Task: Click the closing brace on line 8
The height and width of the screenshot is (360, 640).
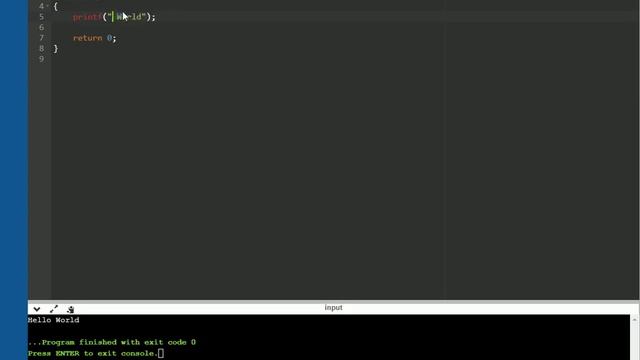Action: click(56, 49)
